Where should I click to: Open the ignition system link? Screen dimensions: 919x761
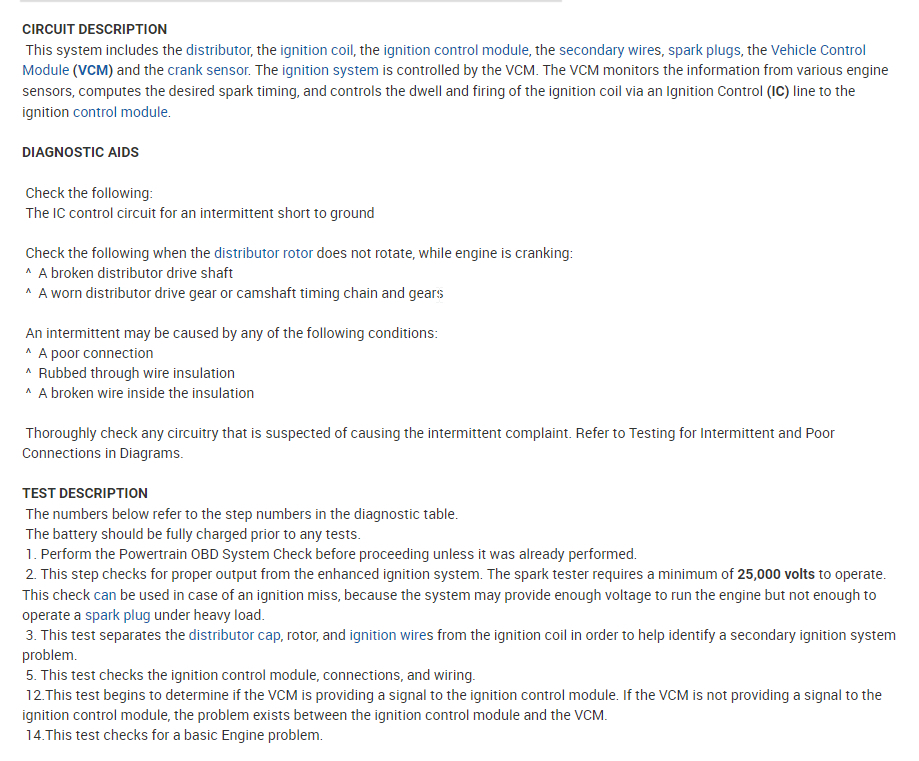[330, 70]
